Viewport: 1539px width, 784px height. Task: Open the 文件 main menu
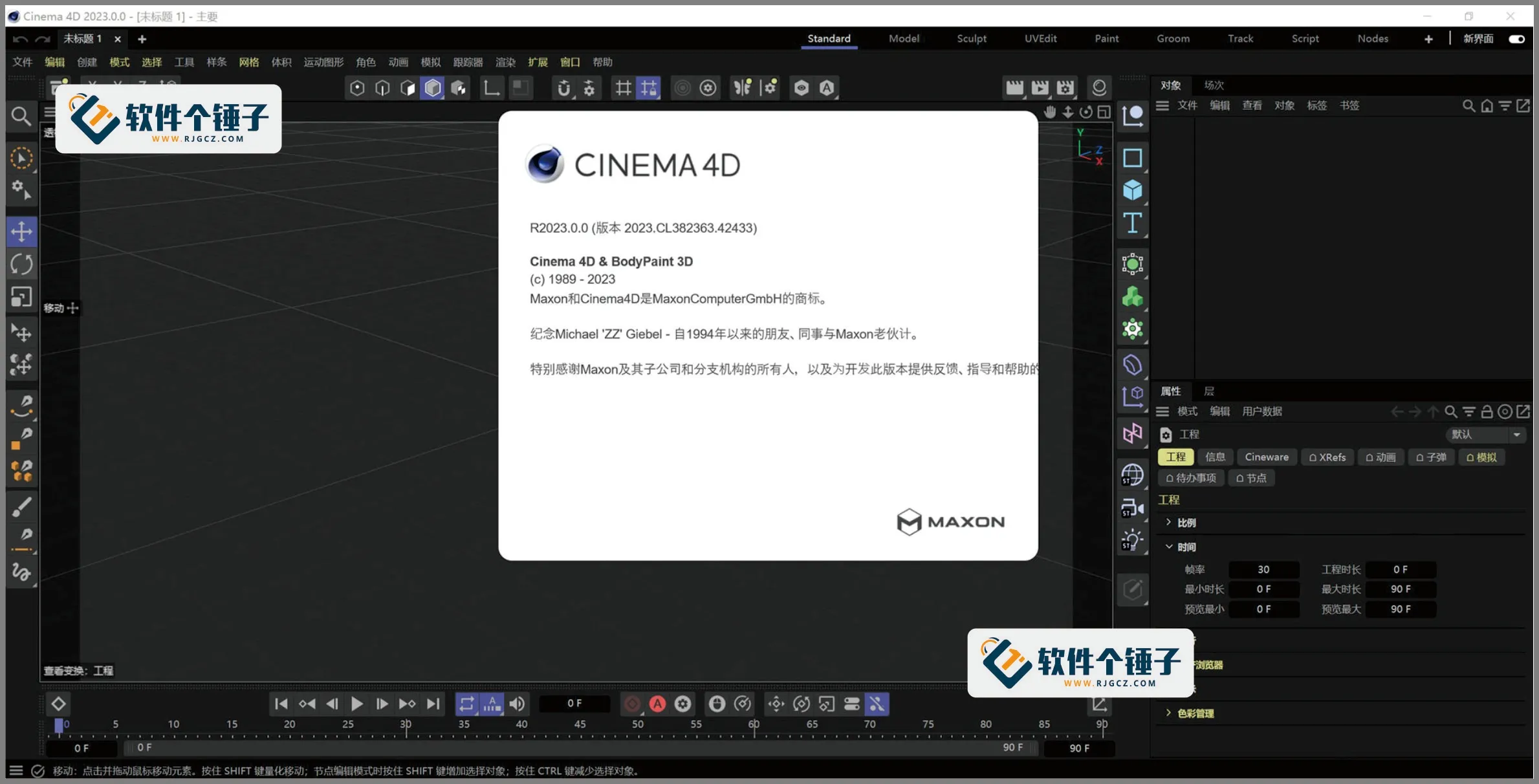(x=23, y=62)
